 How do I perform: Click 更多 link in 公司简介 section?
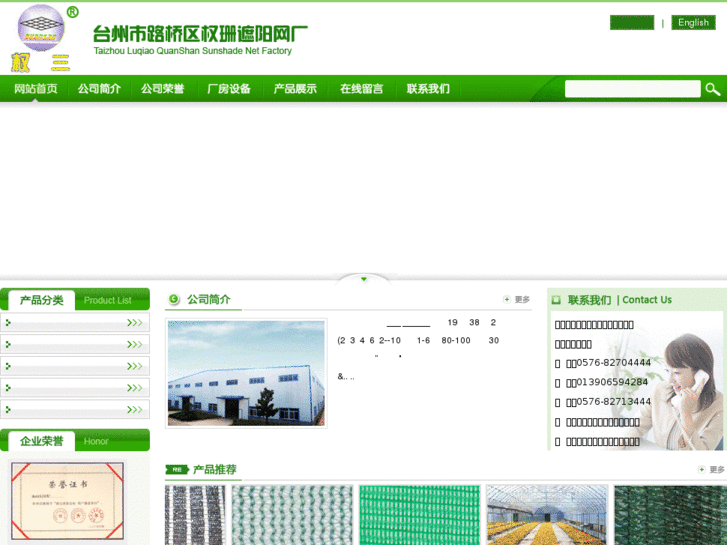(x=522, y=300)
